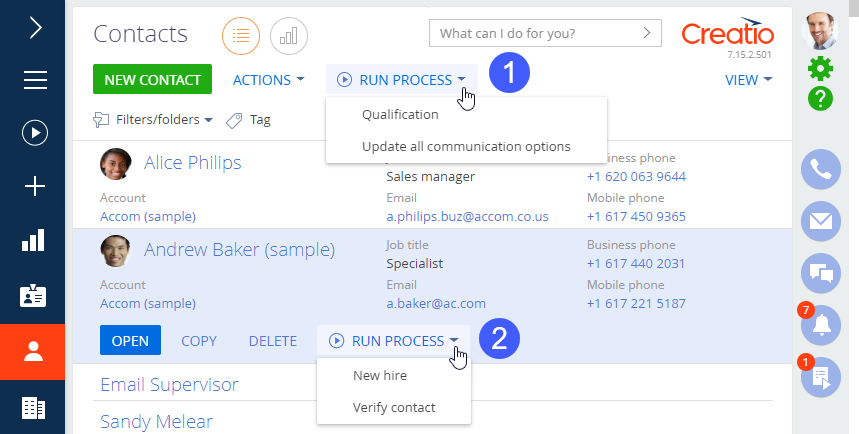The height and width of the screenshot is (434, 859).
Task: Open the plus quick-add menu in sidebar
Action: 35,186
